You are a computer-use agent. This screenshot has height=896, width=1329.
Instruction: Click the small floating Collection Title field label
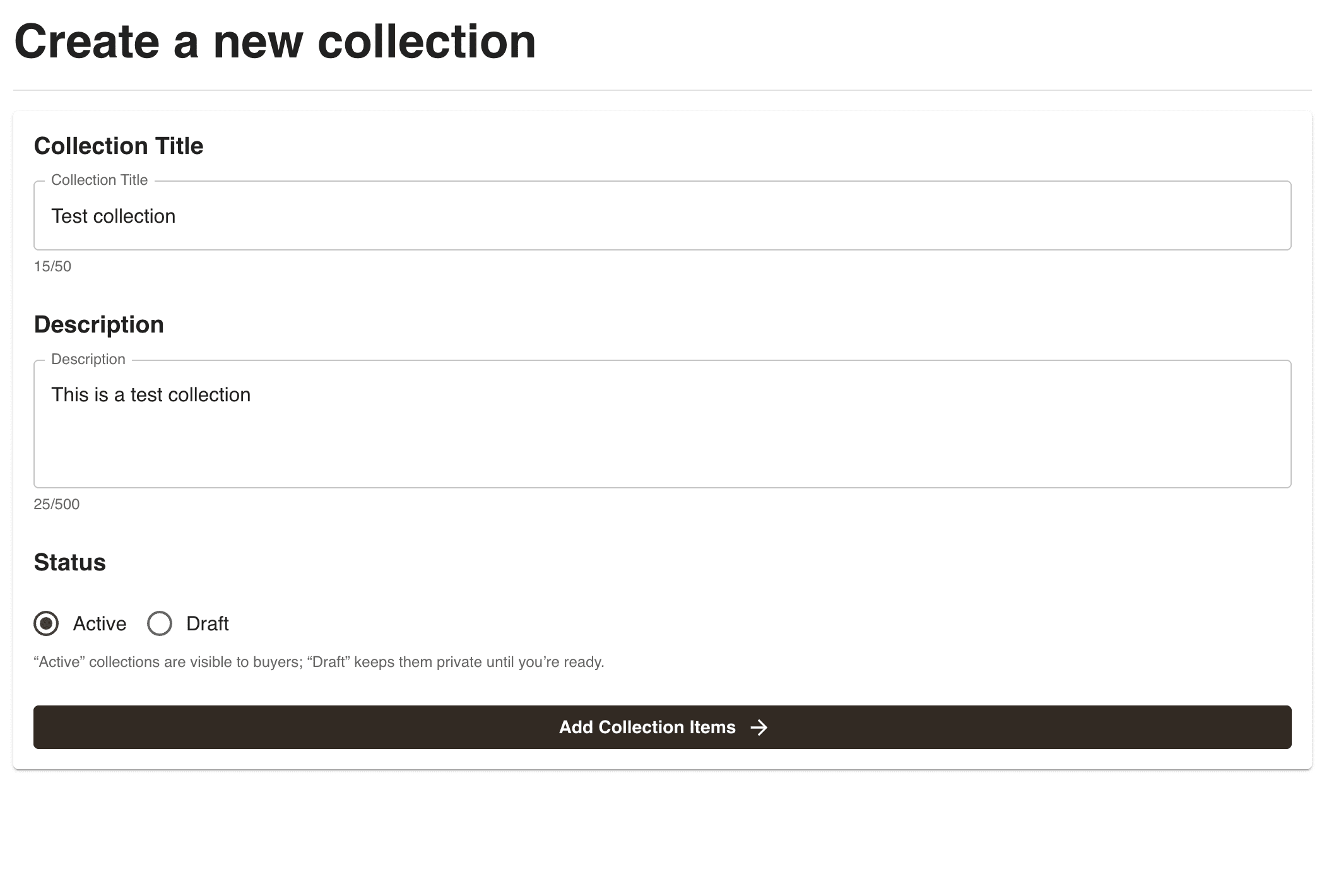point(100,180)
